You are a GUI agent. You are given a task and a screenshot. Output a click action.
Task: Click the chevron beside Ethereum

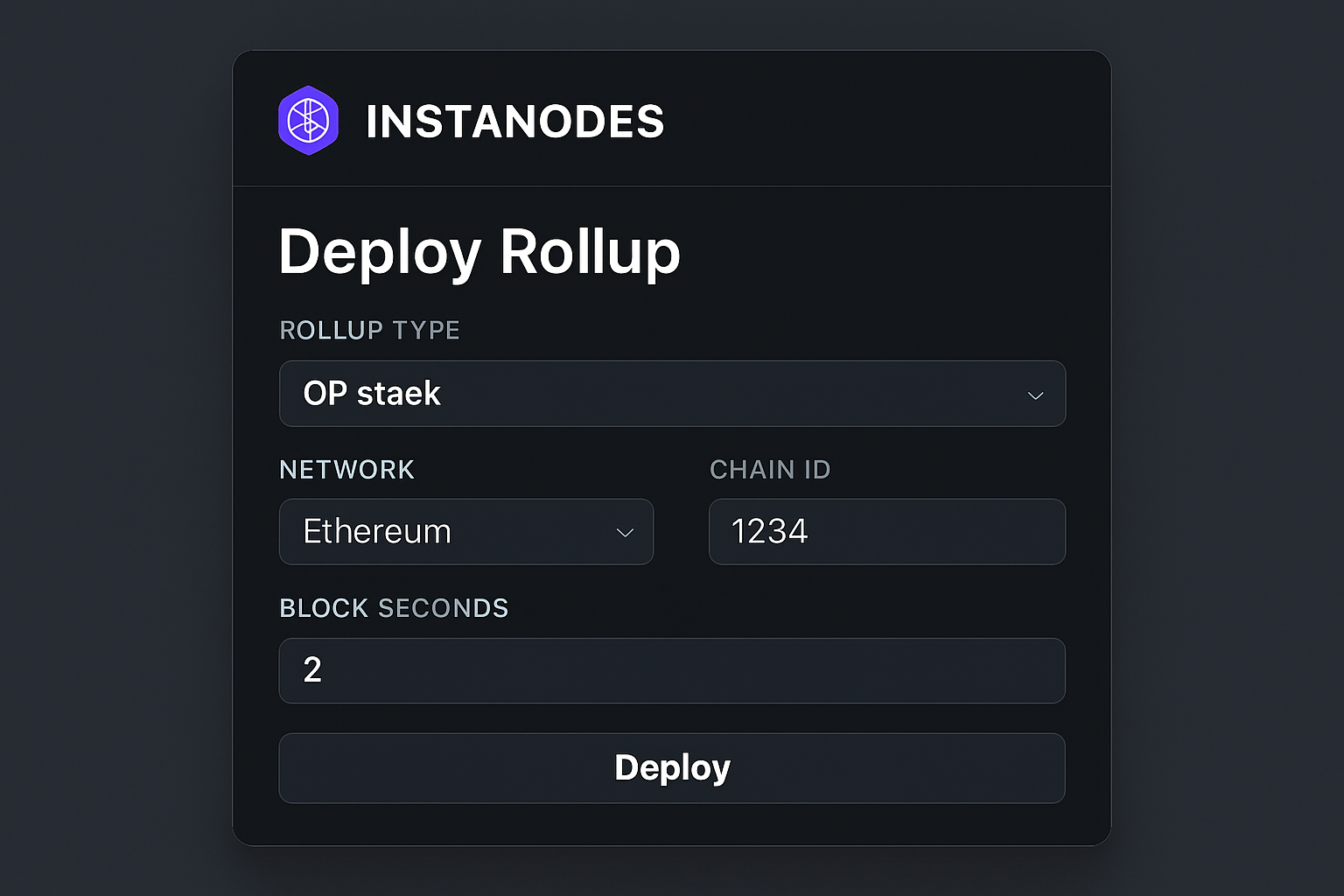pos(625,533)
